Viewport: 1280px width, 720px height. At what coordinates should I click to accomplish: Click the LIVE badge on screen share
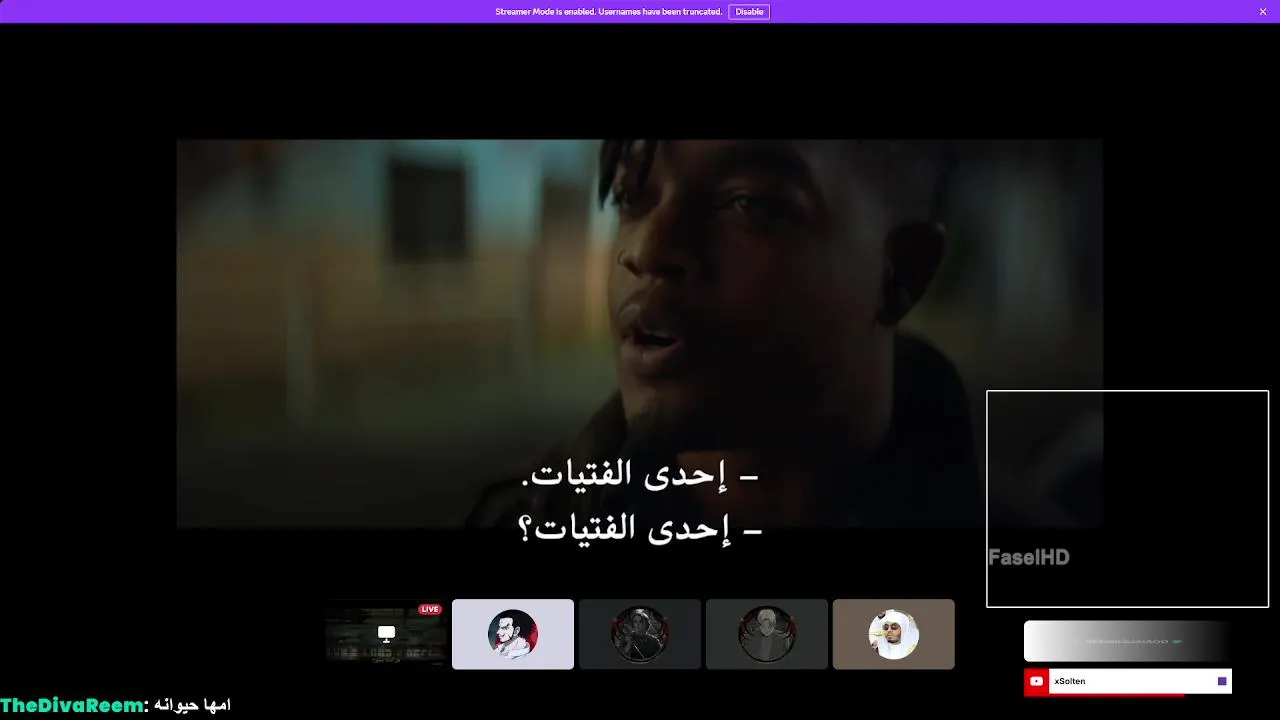[x=430, y=609]
